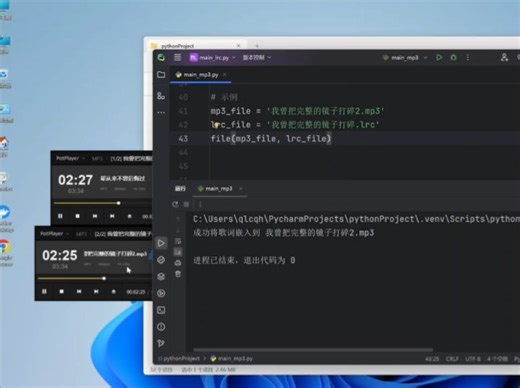520x388 pixels.
Task: Click the 进程已结束 exit code message
Action: [244, 260]
